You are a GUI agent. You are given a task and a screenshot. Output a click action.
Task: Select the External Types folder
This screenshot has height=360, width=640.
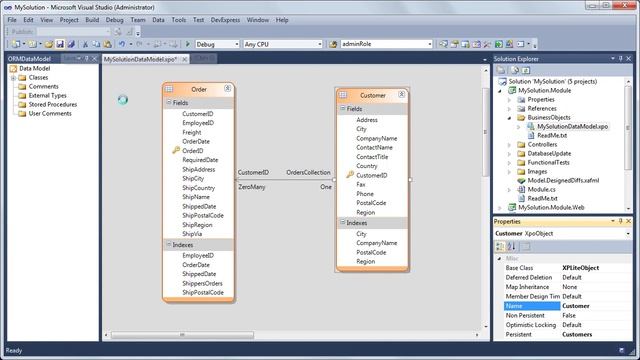coord(47,96)
